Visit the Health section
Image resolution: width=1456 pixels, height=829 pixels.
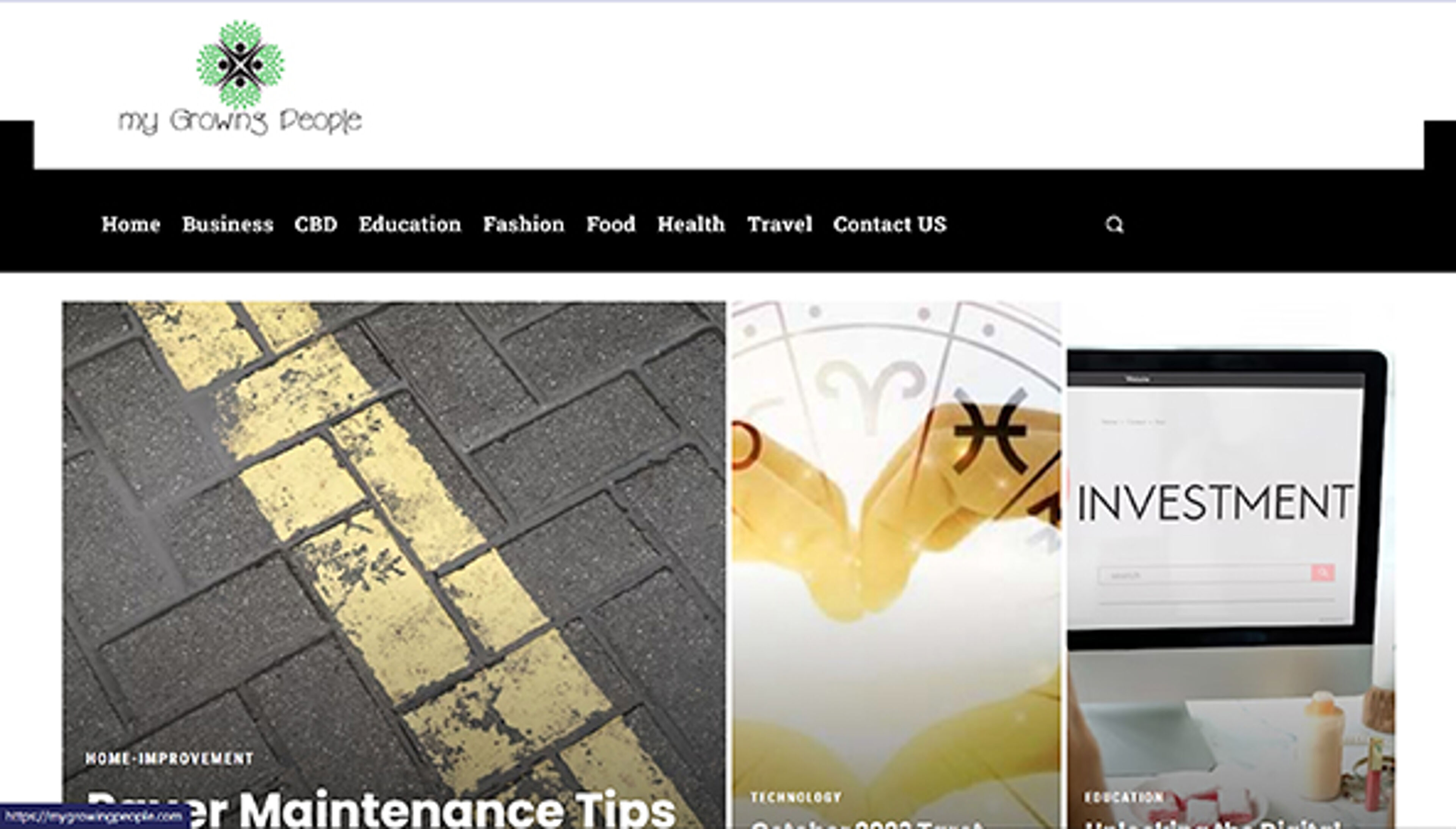[x=691, y=225]
